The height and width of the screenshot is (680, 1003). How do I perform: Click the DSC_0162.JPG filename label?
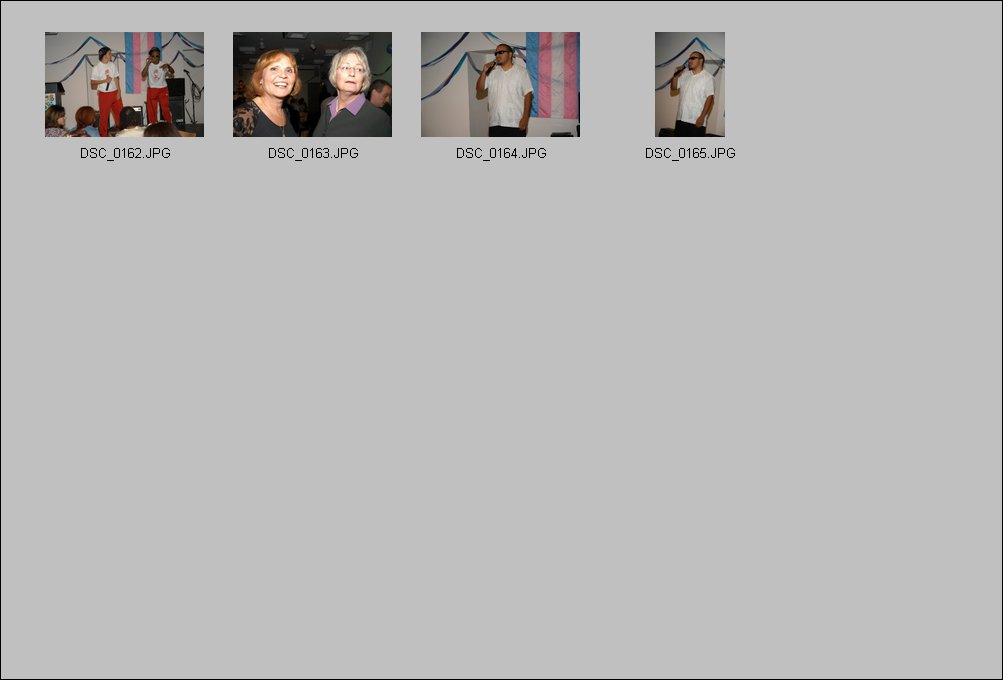coord(125,154)
